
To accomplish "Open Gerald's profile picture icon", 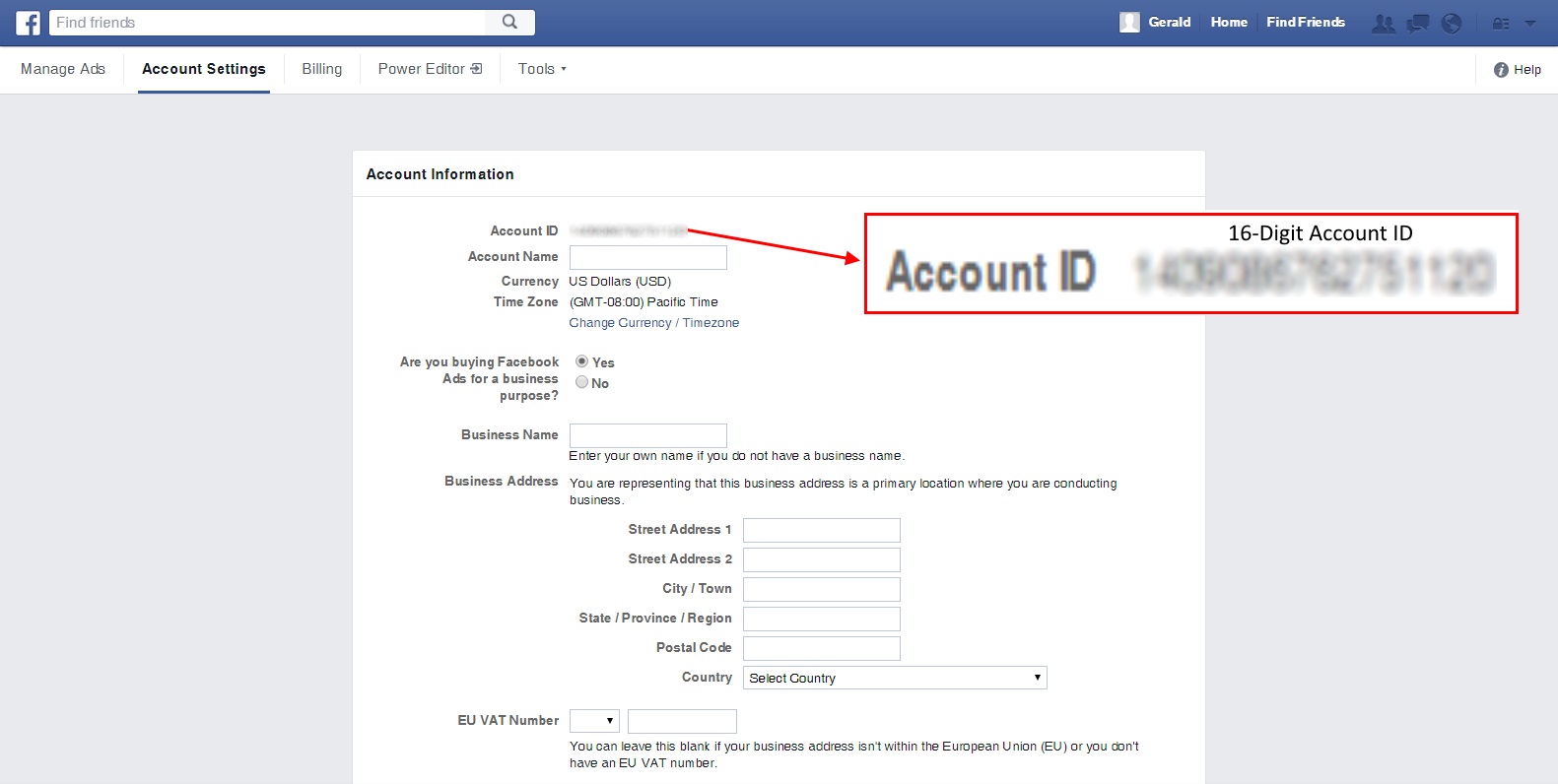I will point(1129,22).
